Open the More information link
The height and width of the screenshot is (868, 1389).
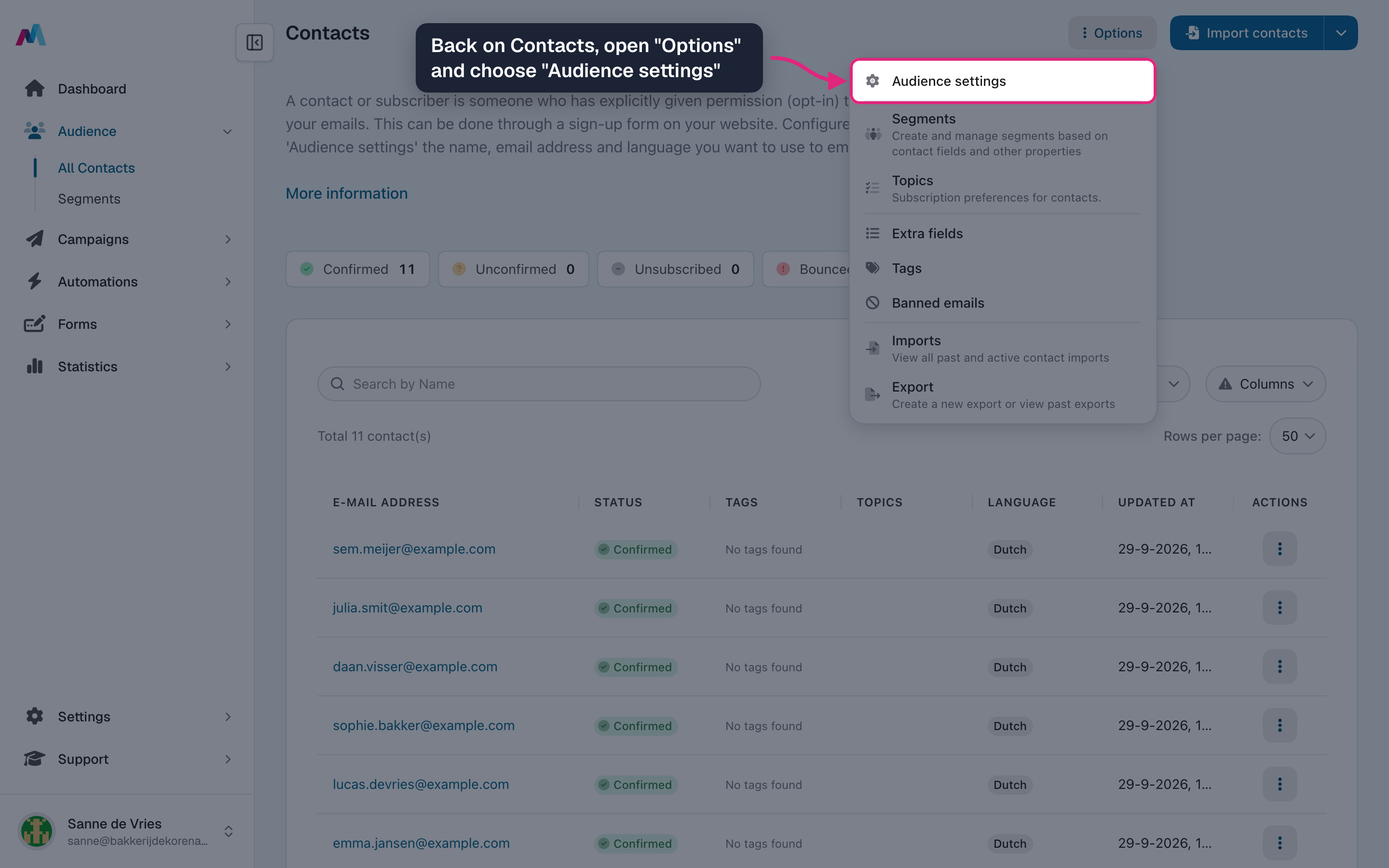[x=347, y=193]
